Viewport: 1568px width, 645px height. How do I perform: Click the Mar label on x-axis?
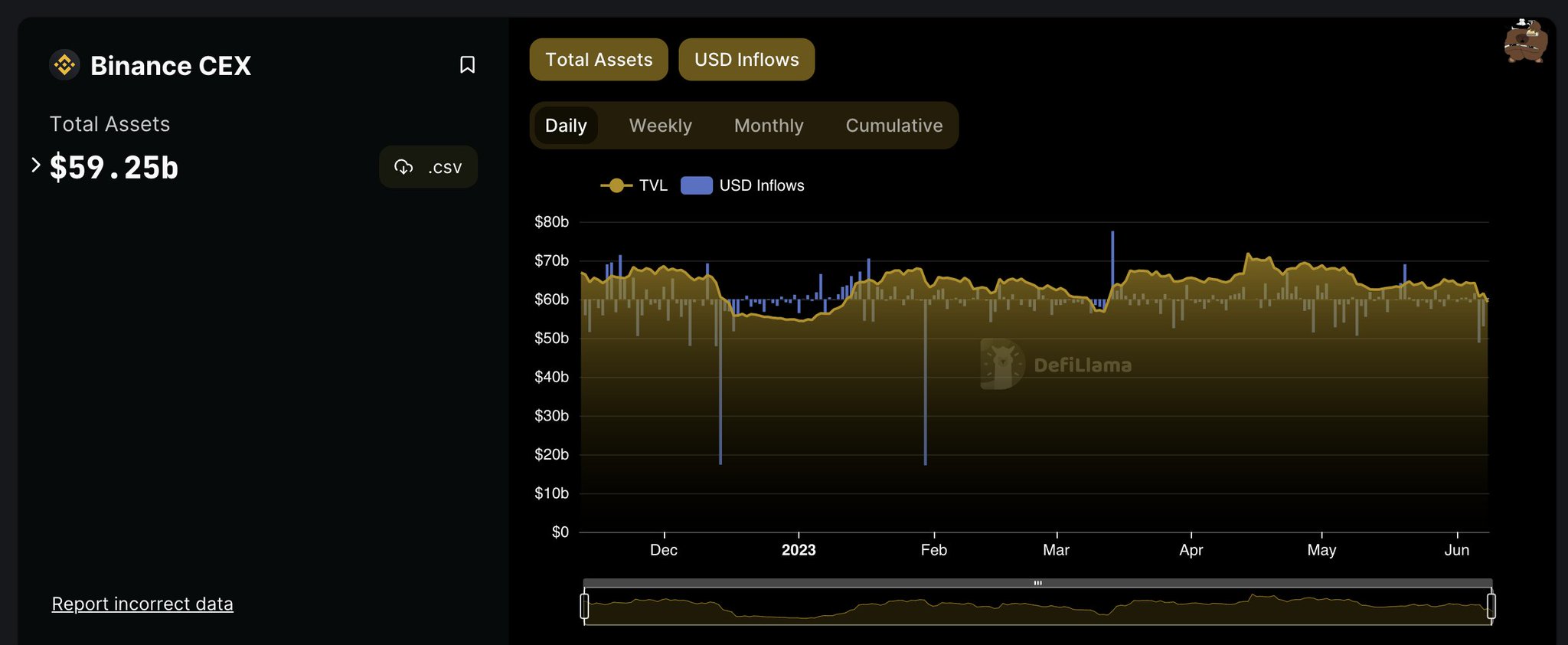pyautogui.click(x=1057, y=550)
